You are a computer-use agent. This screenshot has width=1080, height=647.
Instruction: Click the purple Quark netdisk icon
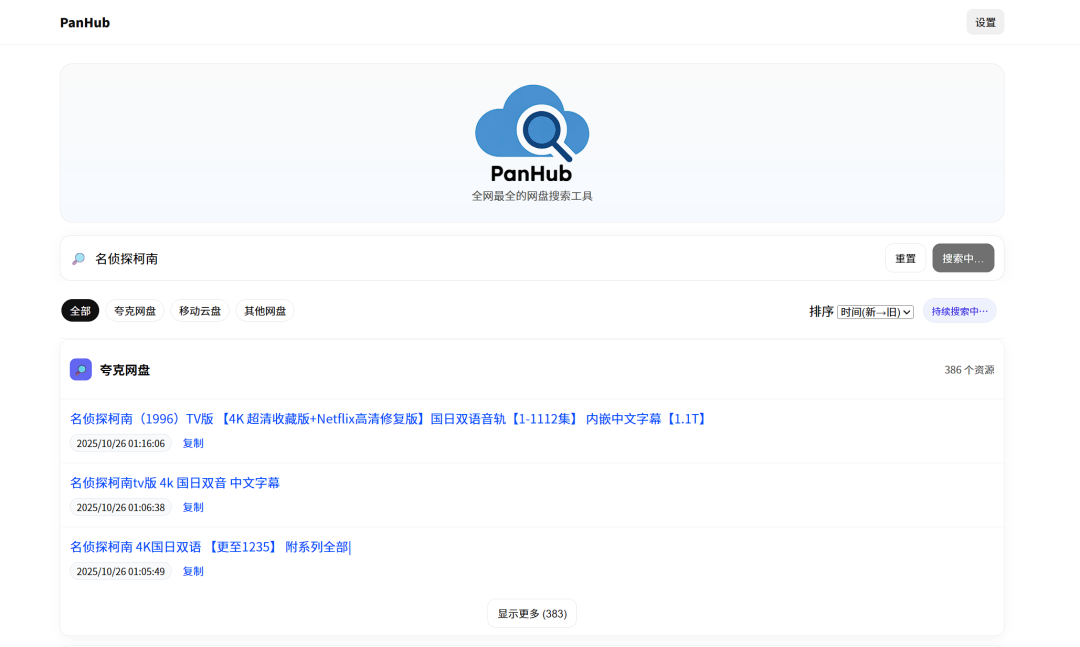[x=81, y=370]
